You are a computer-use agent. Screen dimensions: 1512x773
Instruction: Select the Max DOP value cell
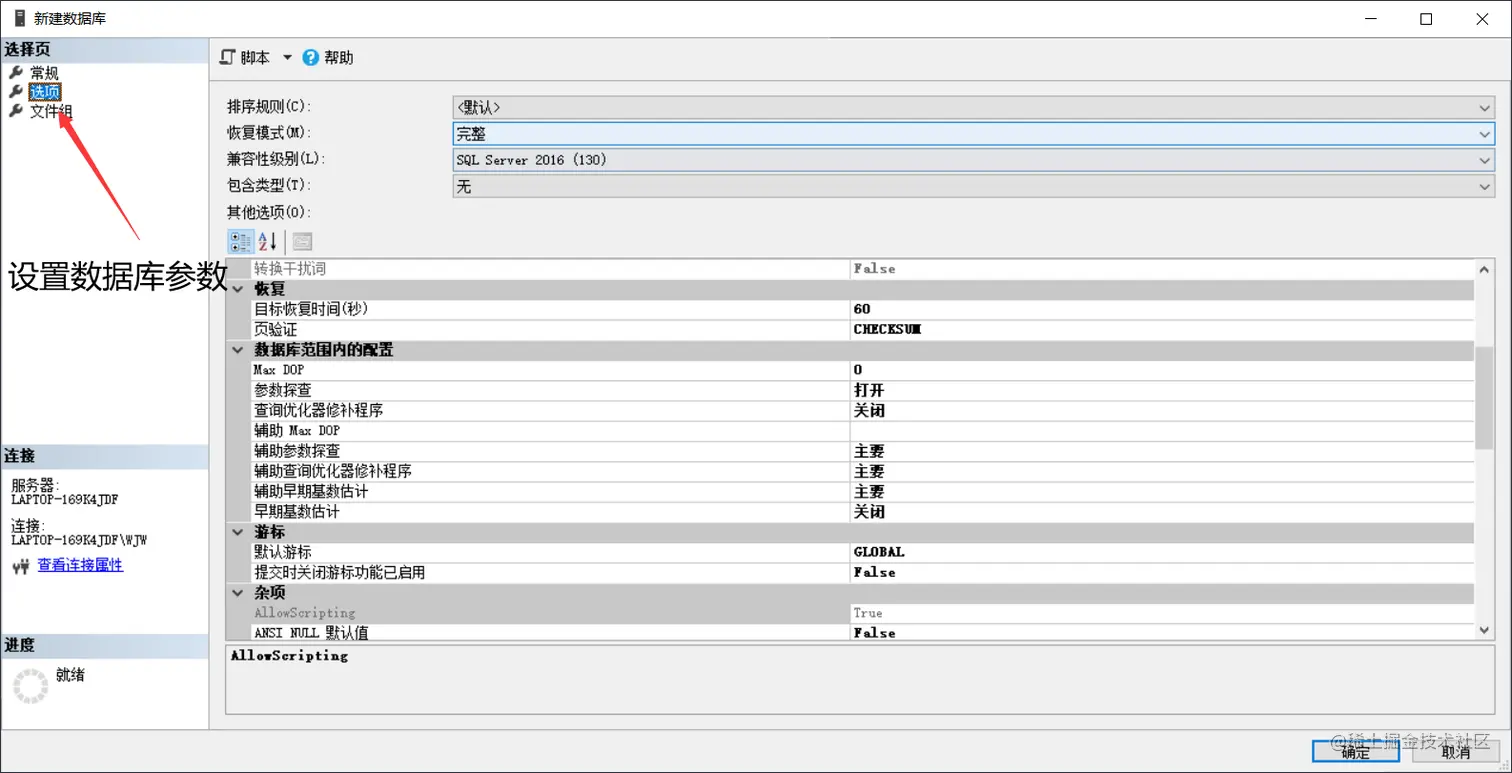point(1161,370)
